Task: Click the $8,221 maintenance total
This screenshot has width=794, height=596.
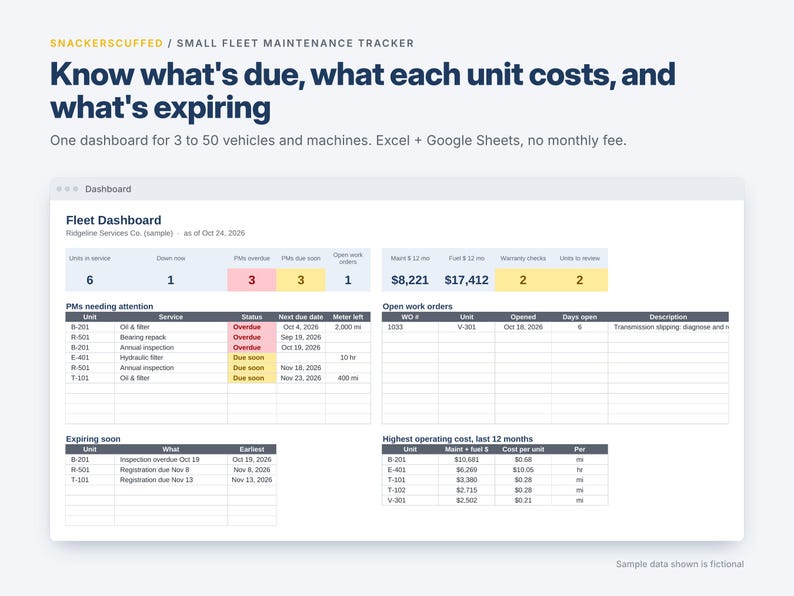Action: [410, 280]
